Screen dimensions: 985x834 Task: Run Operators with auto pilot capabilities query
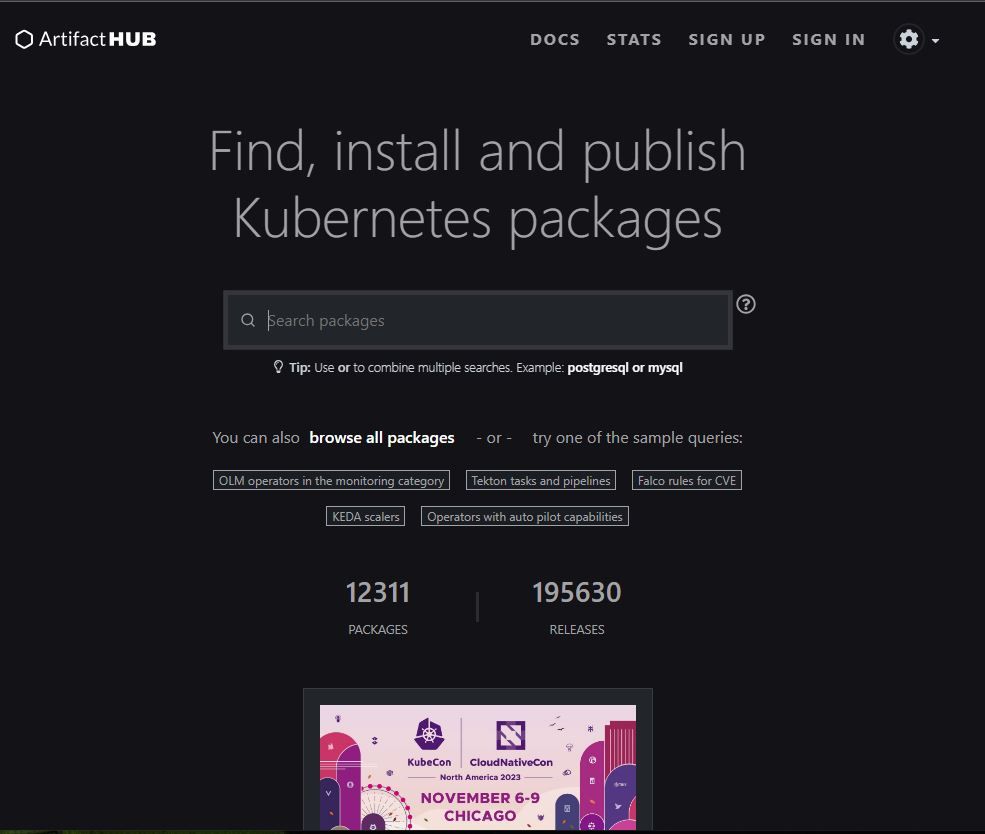pos(525,516)
